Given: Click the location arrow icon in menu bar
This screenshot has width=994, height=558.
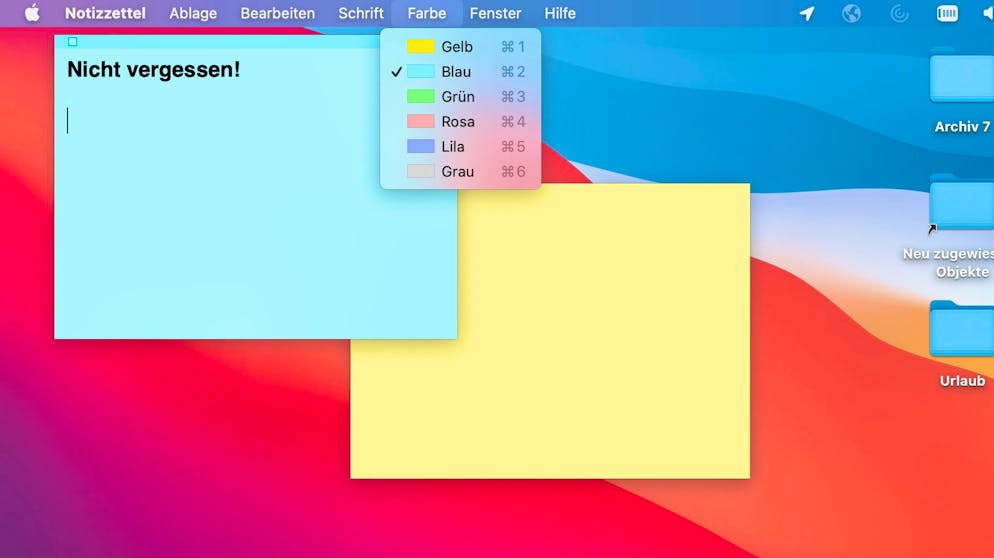Looking at the screenshot, I should [x=806, y=13].
